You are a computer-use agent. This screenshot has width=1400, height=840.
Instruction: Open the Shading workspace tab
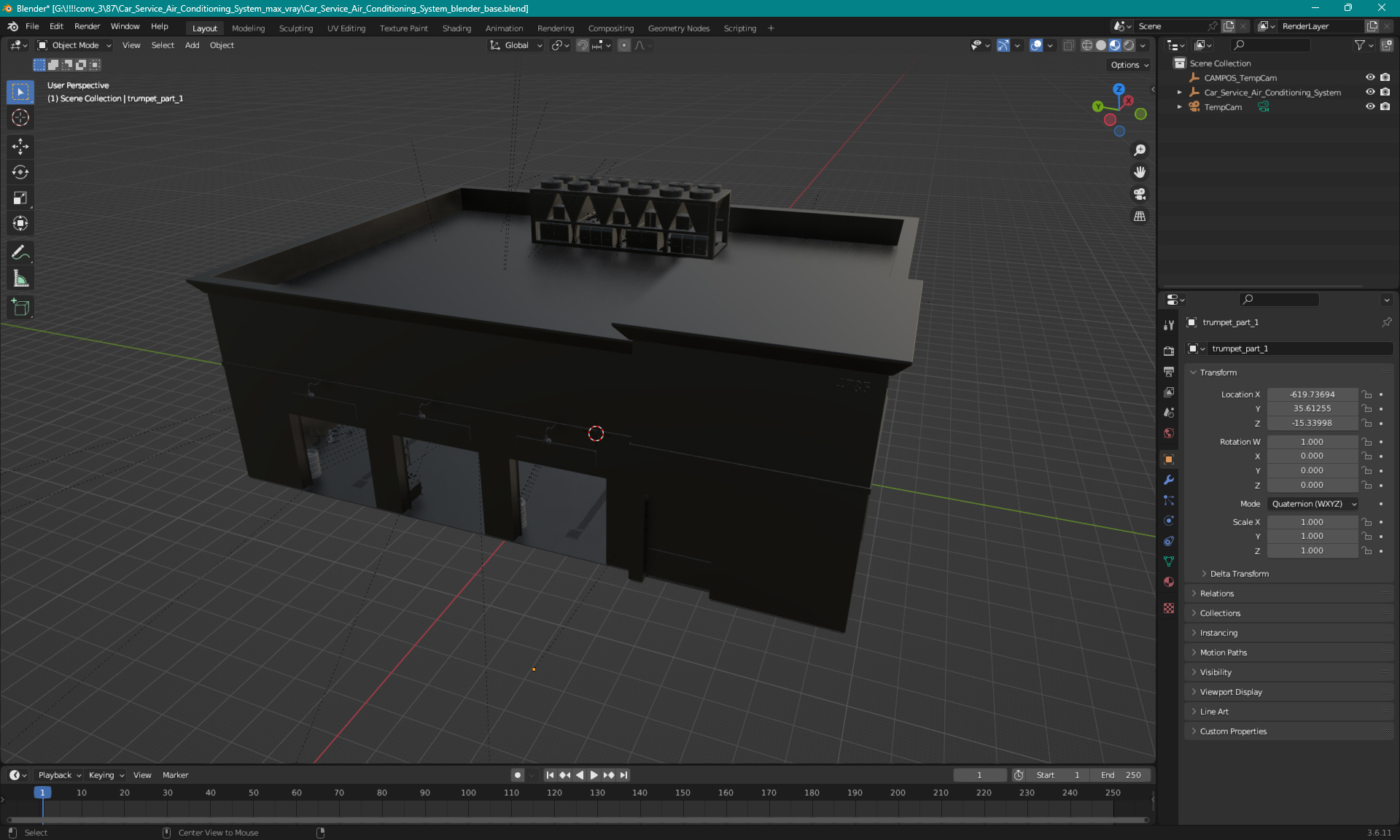456,27
